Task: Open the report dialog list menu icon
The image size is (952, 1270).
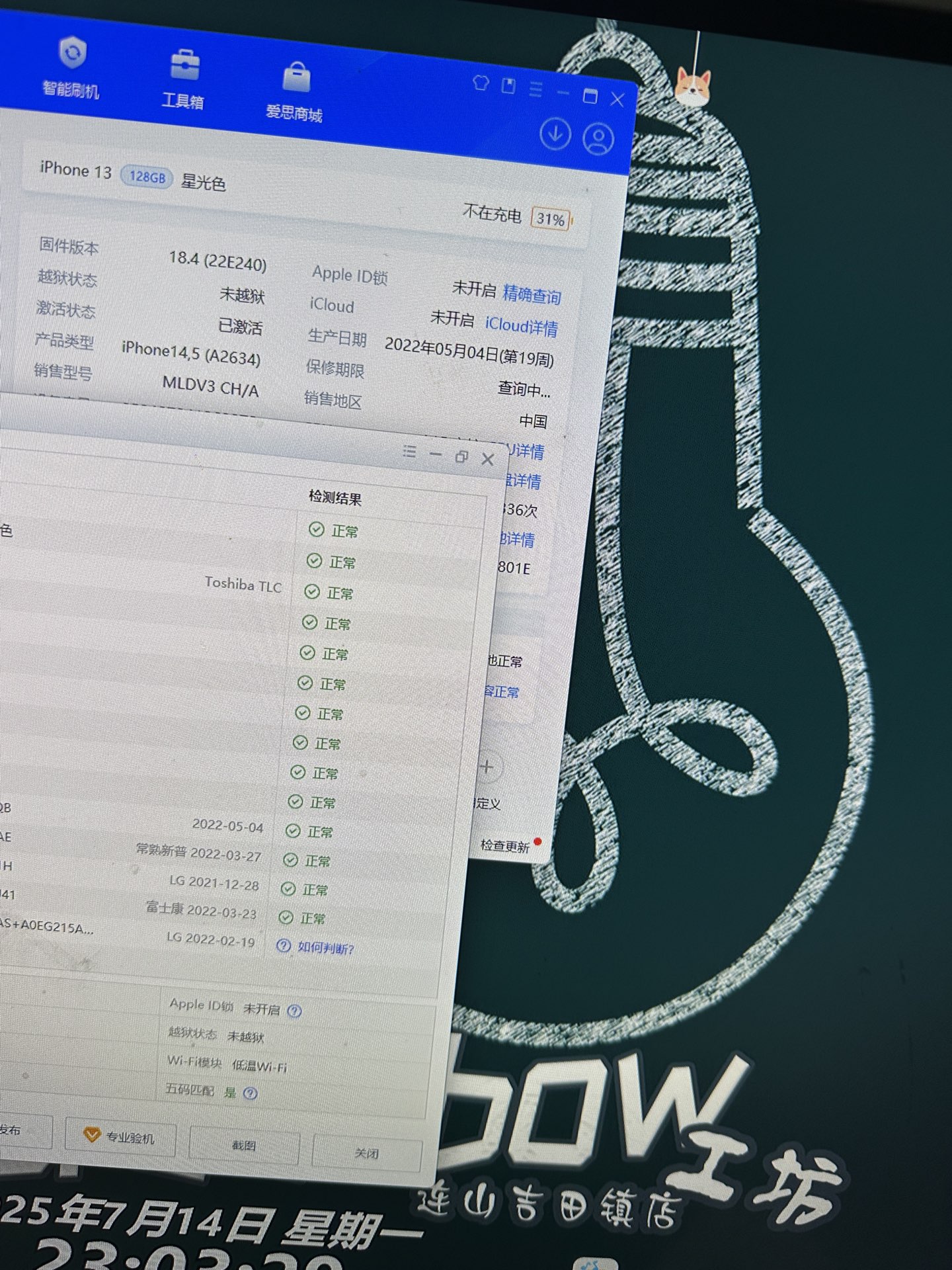Action: 409,452
